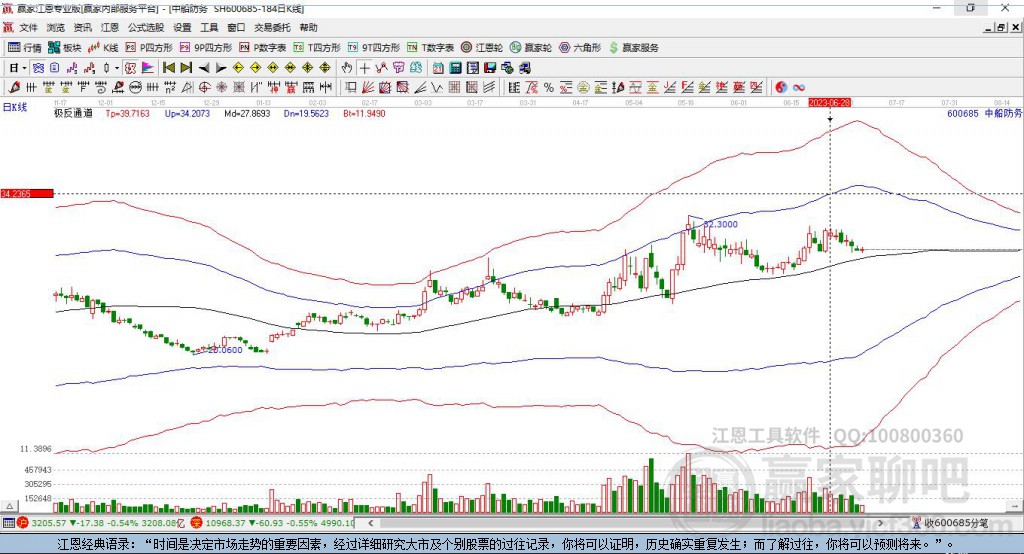The width and height of the screenshot is (1024, 554).
Task: Open the P四方形 tool
Action: [x=149, y=48]
